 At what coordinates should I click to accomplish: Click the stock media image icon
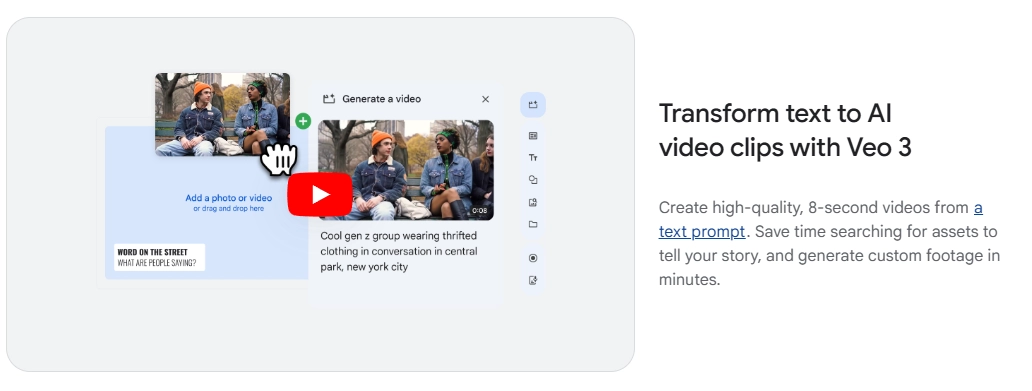(x=533, y=202)
